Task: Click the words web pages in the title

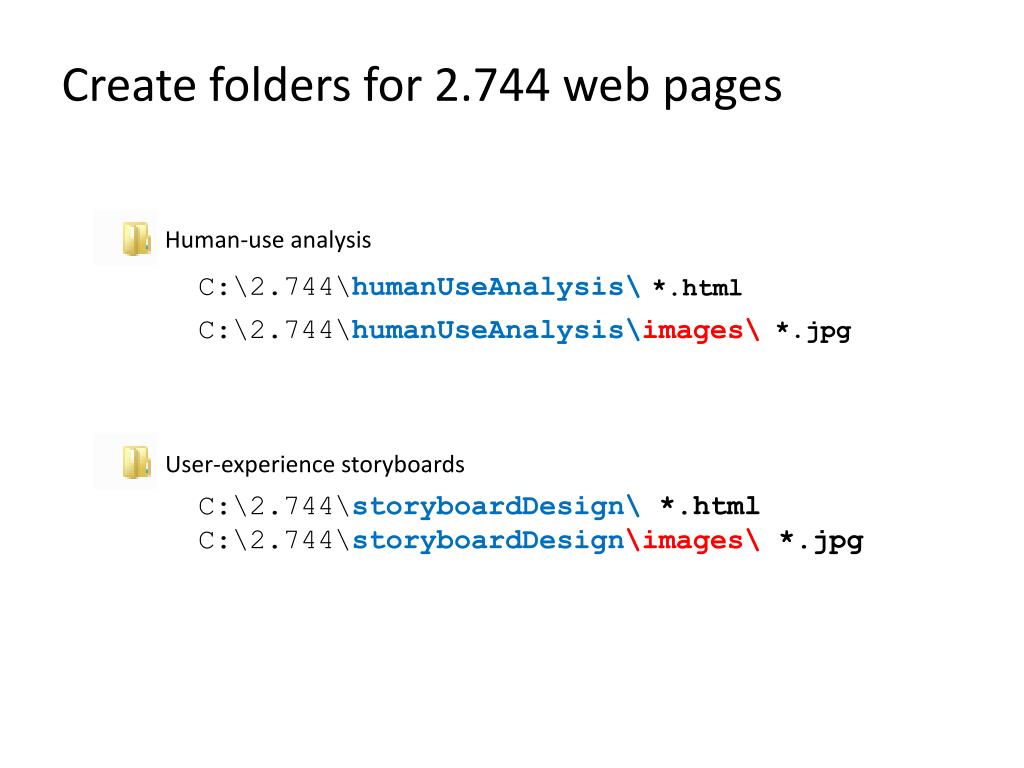Action: click(x=673, y=88)
